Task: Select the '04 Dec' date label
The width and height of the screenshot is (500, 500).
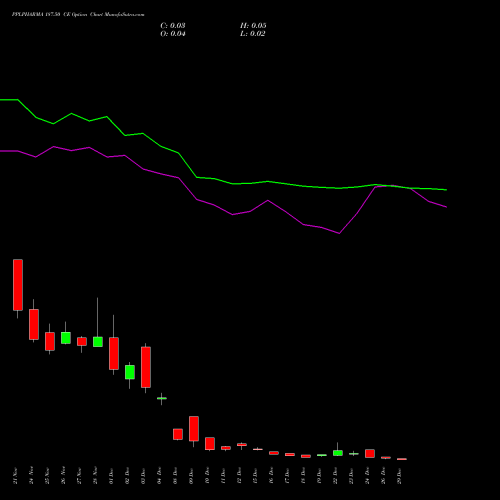Action: point(159,476)
